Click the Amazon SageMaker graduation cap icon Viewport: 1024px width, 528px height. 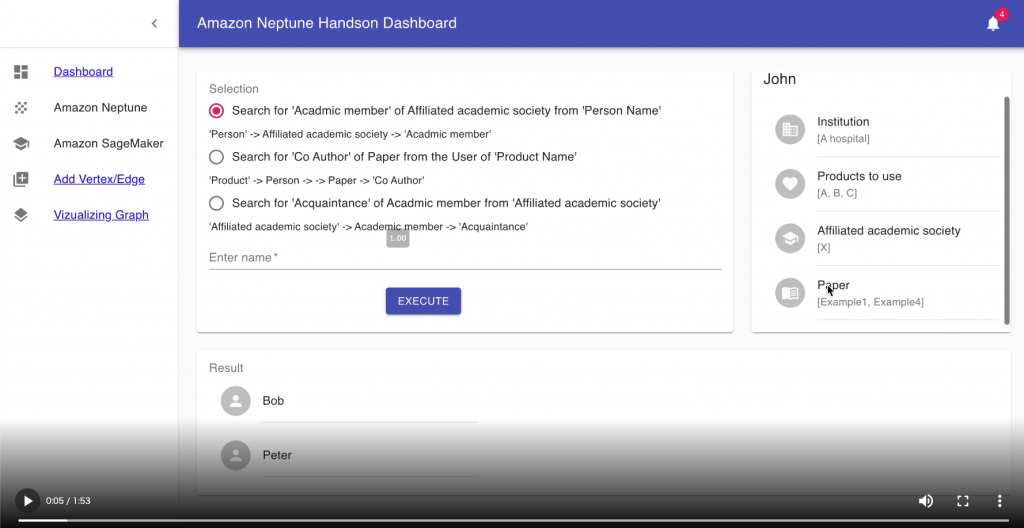tap(21, 144)
